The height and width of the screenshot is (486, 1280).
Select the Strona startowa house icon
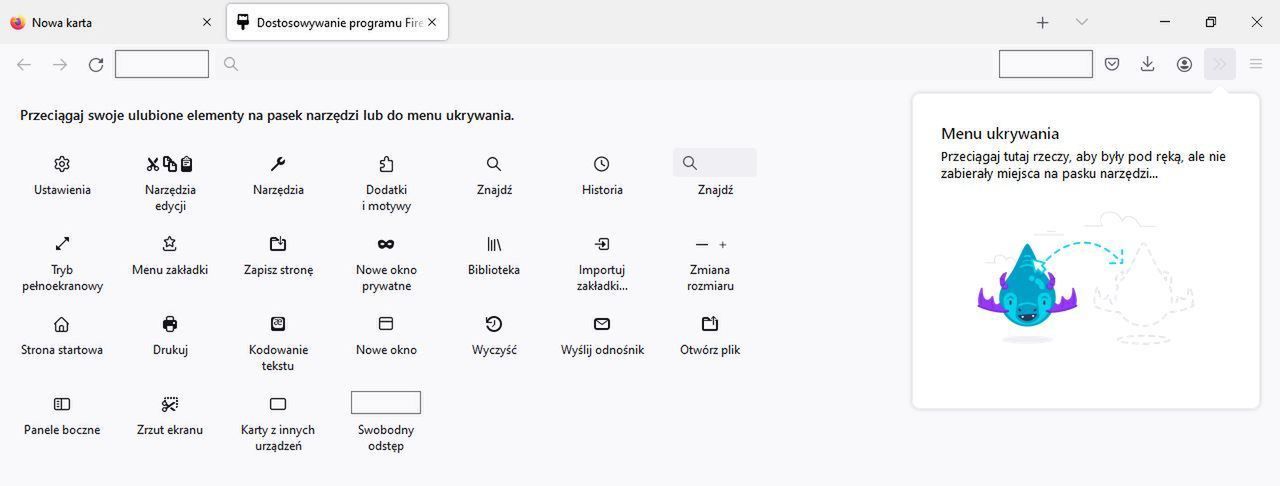62,324
